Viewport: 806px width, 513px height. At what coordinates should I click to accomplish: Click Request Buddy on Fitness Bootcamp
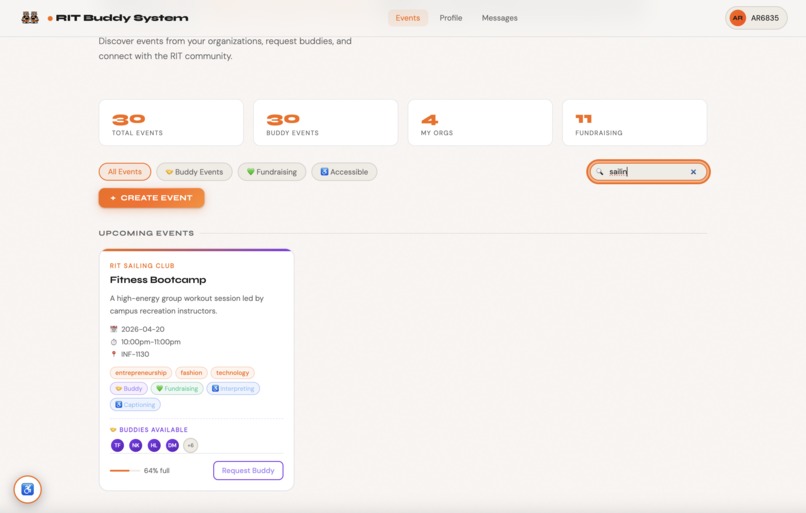point(248,470)
